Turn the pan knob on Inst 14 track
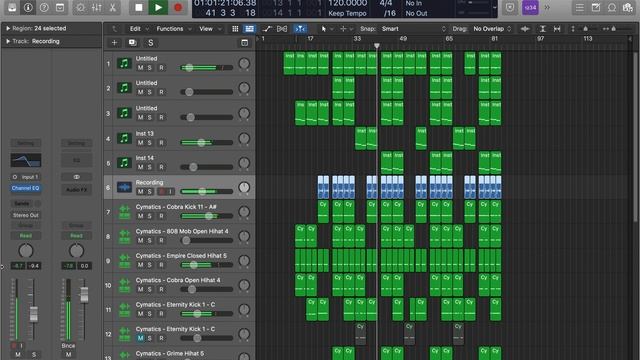This screenshot has width=640, height=360. [x=244, y=162]
